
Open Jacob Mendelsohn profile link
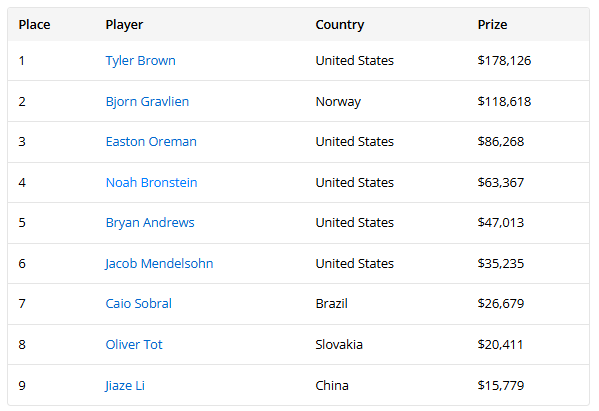159,264
